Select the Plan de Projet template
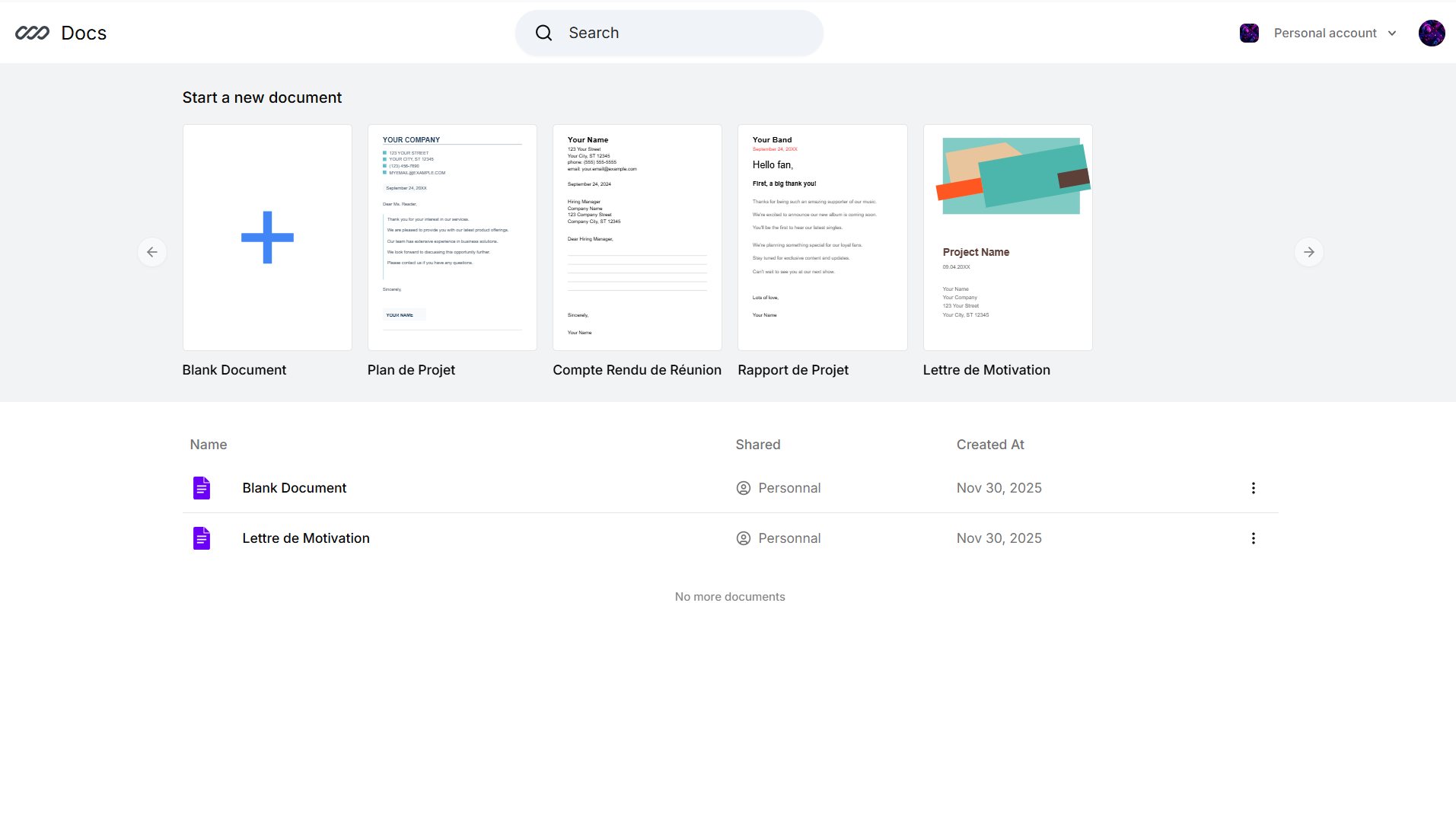 tap(452, 238)
